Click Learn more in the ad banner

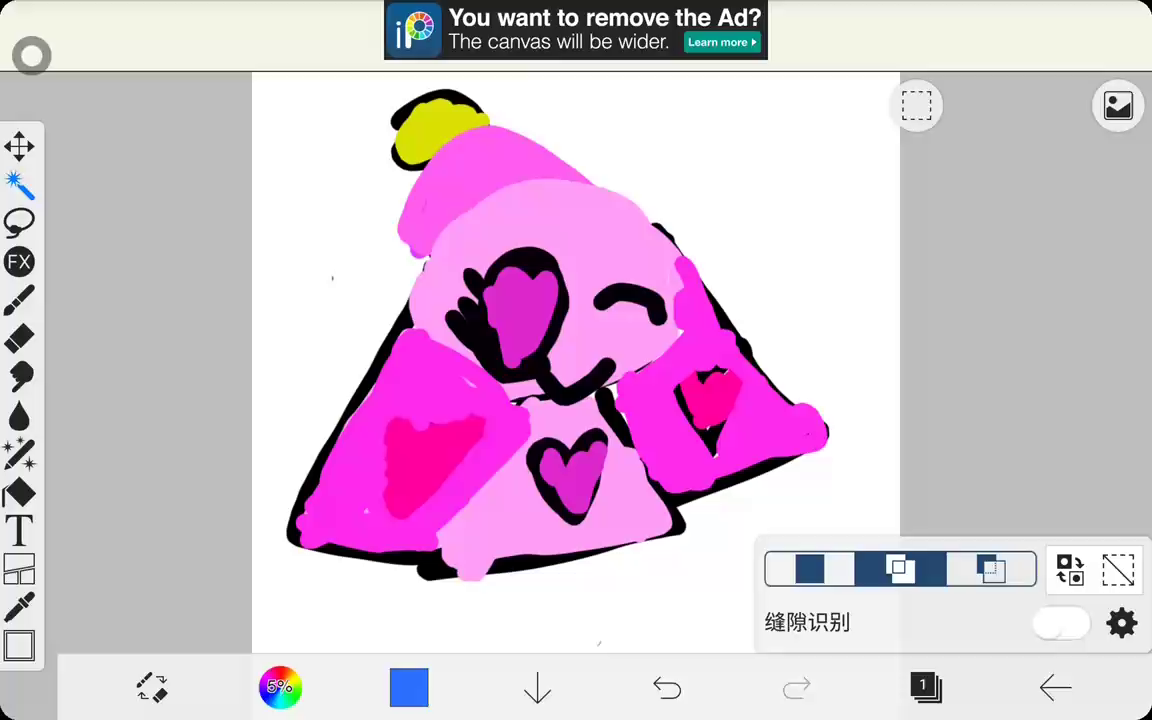pos(722,42)
